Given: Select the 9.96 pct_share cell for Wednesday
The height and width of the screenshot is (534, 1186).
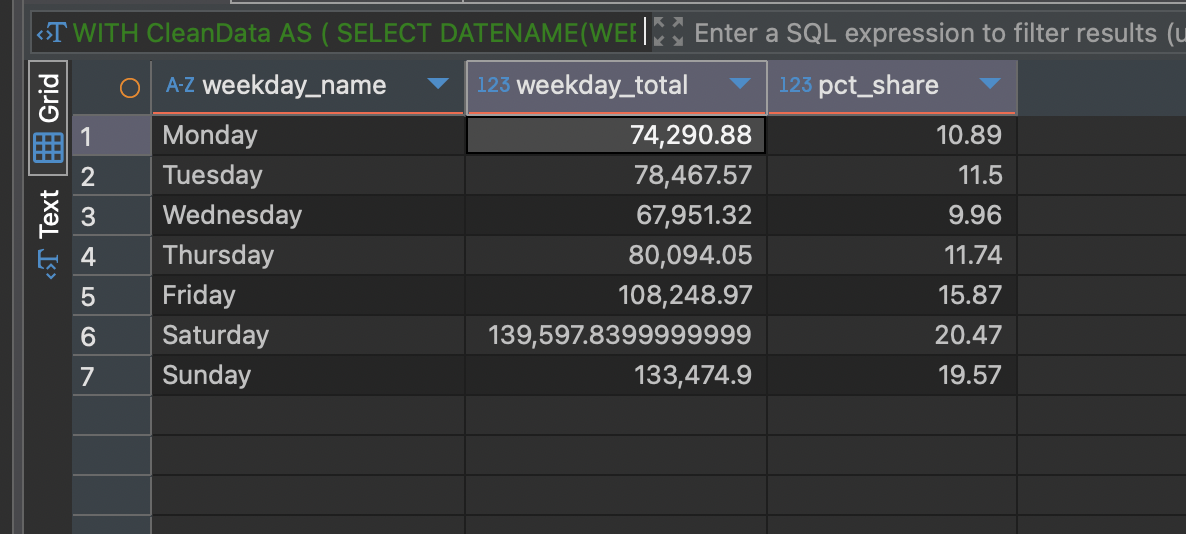Looking at the screenshot, I should [x=892, y=215].
